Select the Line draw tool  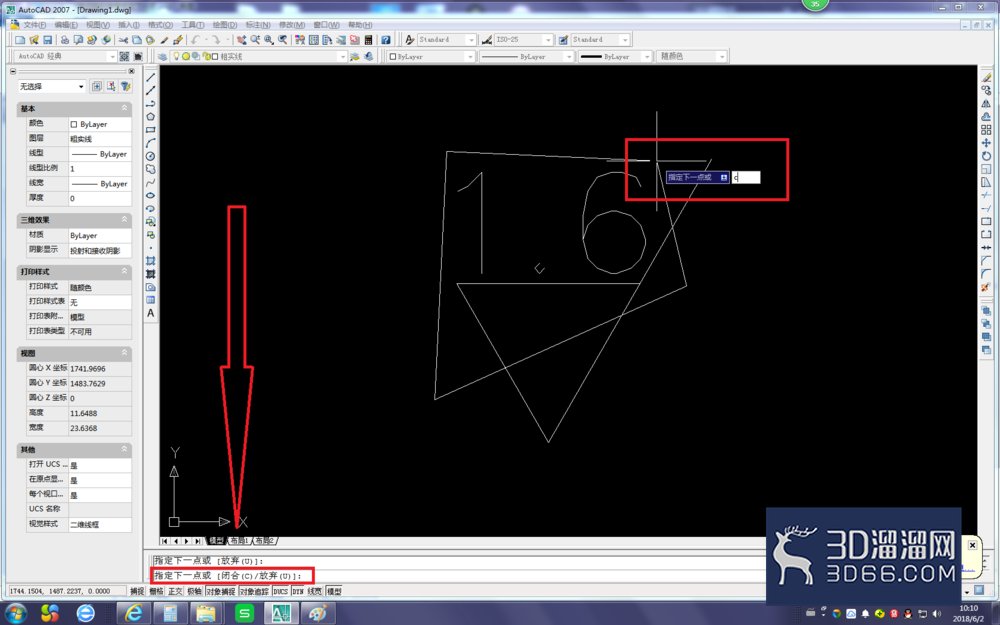[x=151, y=77]
